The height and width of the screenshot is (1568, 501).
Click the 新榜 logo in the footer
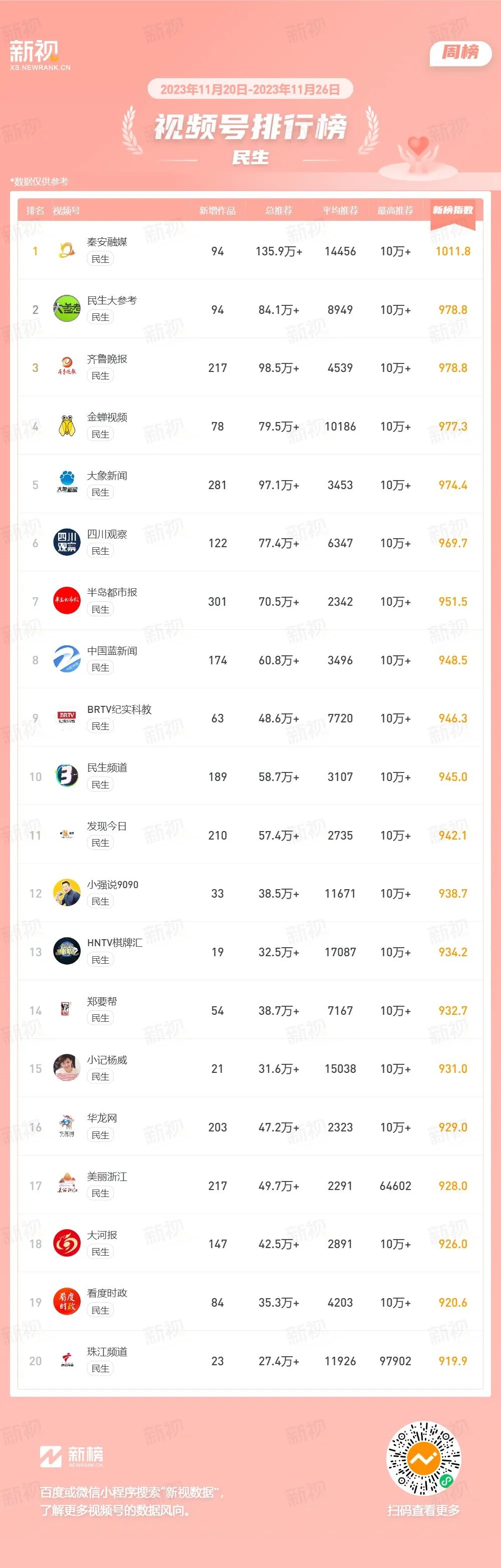click(71, 1457)
